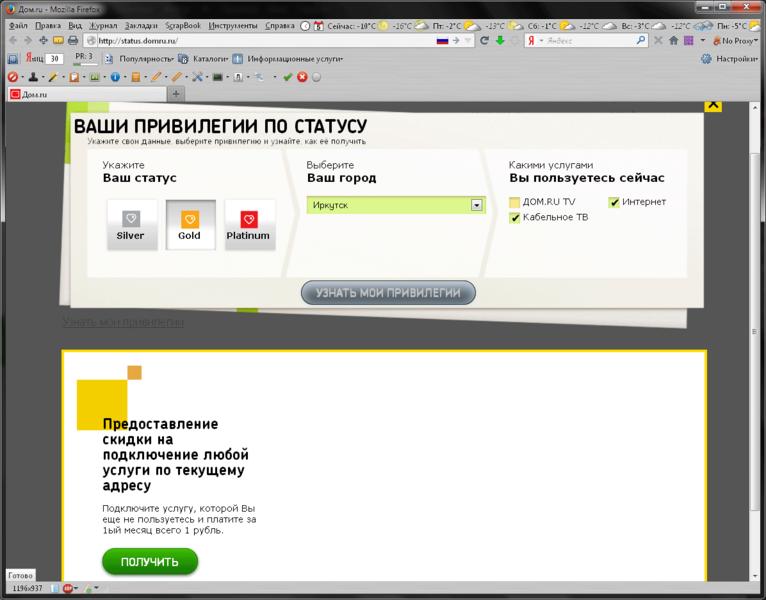The width and height of the screenshot is (766, 600).
Task: Click the Сейчас: -10°C weather reading
Action: tap(351, 26)
